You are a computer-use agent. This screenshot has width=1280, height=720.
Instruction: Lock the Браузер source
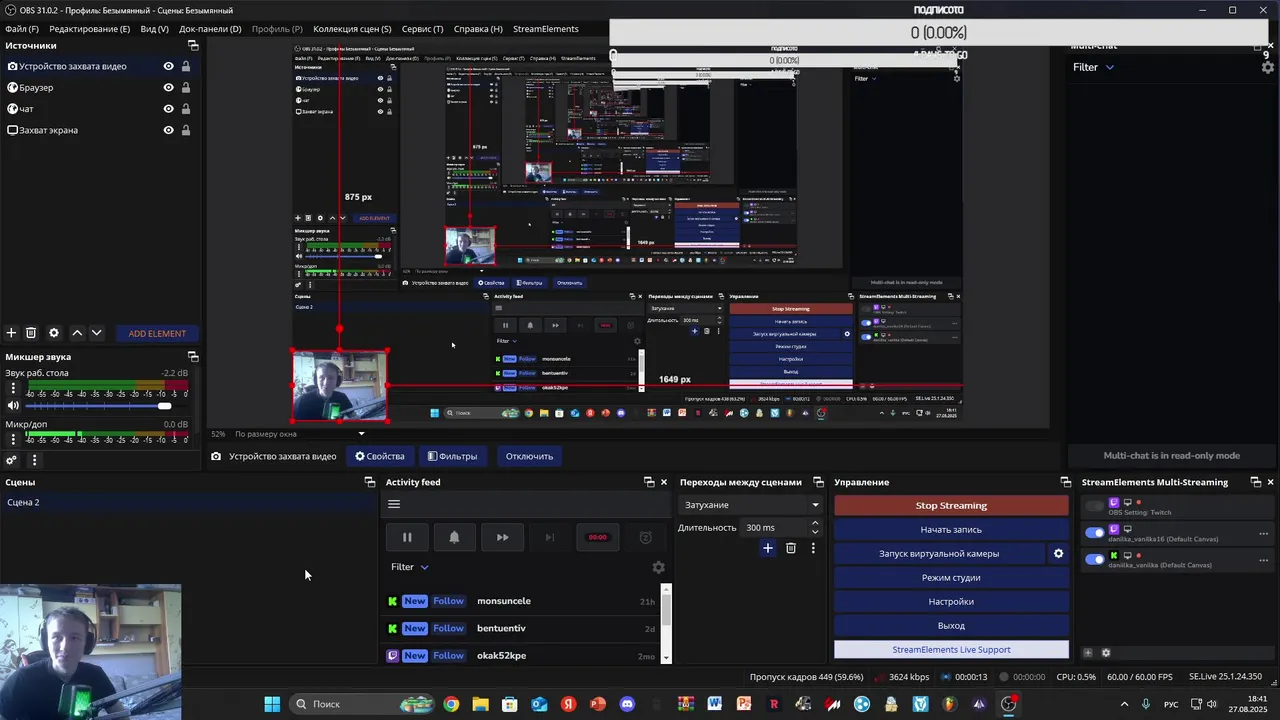pos(186,87)
